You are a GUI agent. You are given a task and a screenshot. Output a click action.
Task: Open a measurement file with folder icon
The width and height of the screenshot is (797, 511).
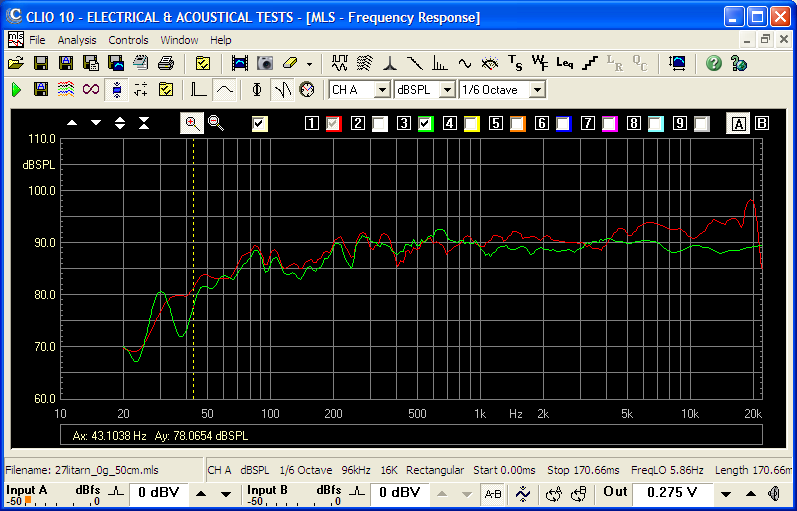pyautogui.click(x=16, y=64)
